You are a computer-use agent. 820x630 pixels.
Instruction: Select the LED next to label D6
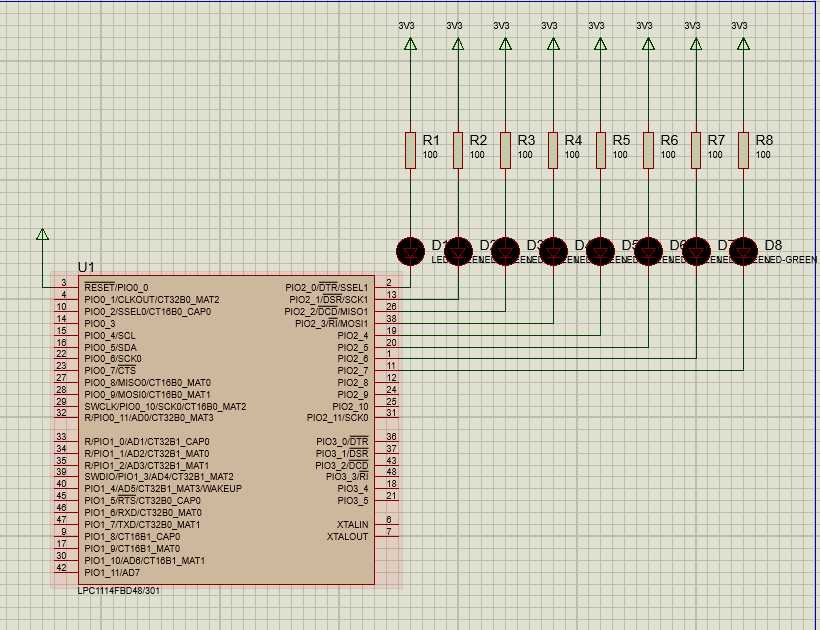coord(648,251)
